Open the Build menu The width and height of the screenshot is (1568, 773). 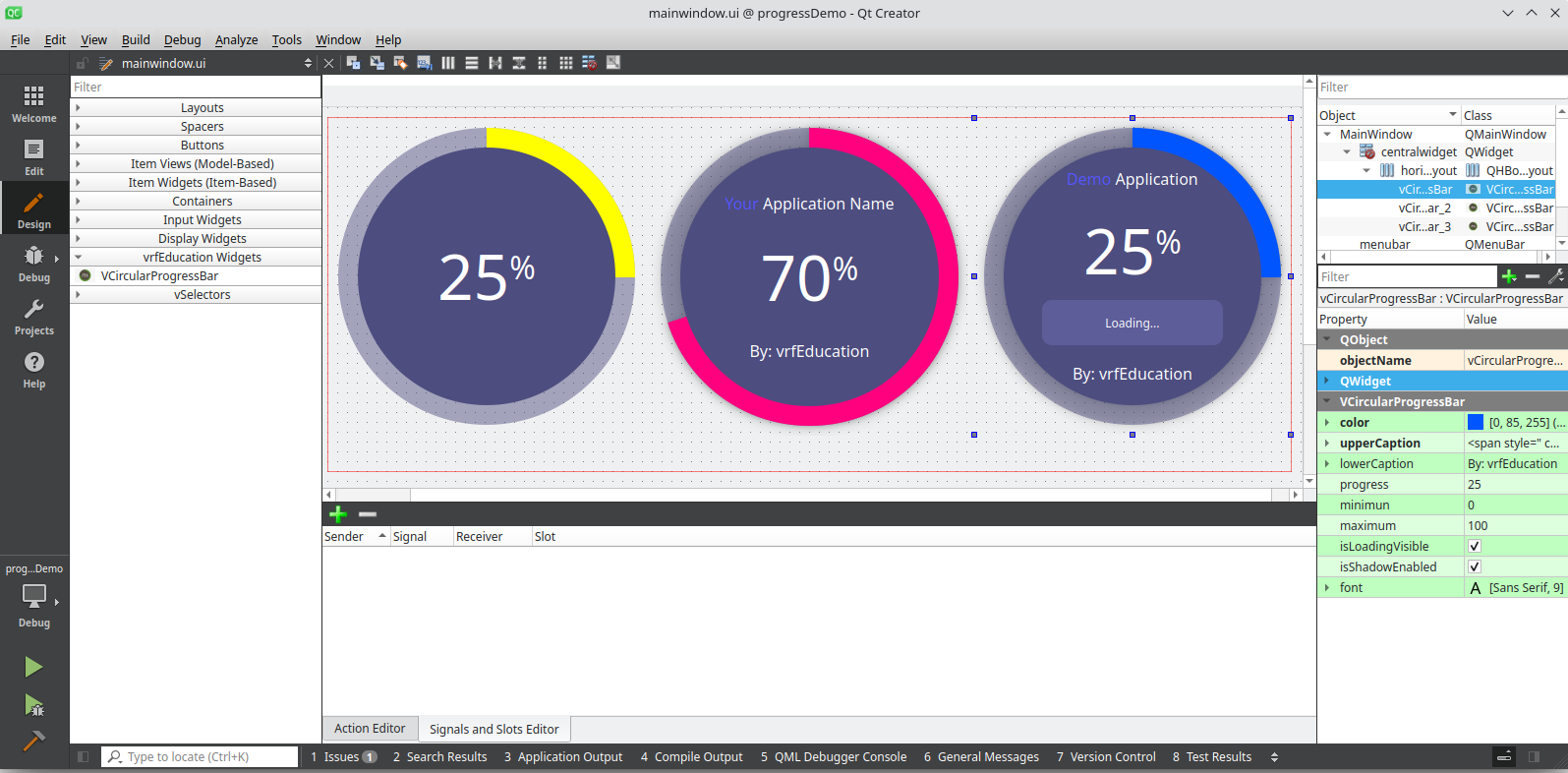(x=136, y=40)
